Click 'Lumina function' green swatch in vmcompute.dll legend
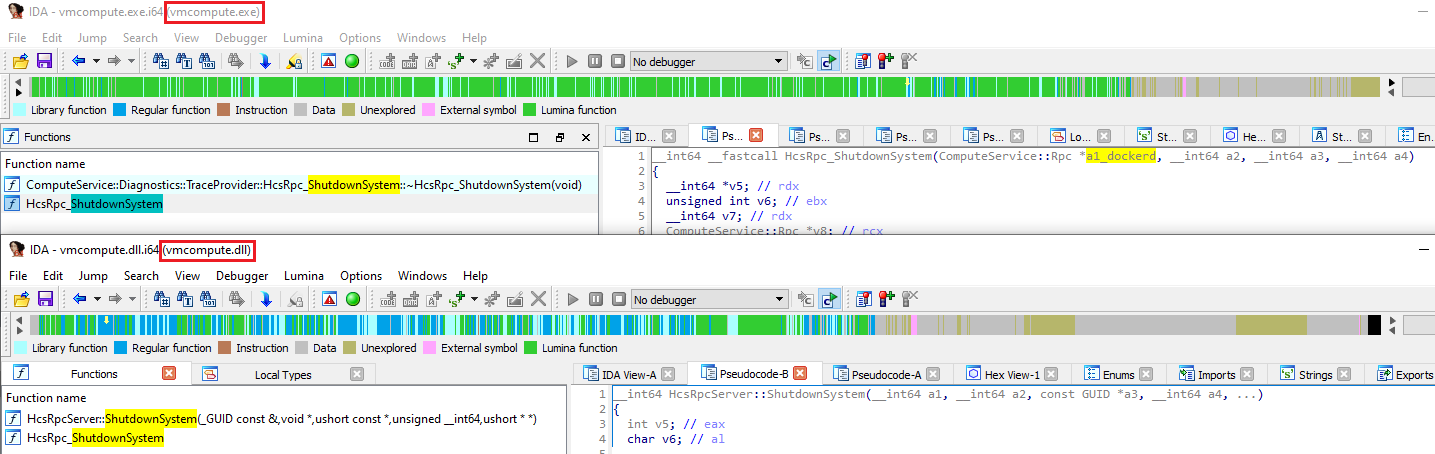 click(530, 348)
